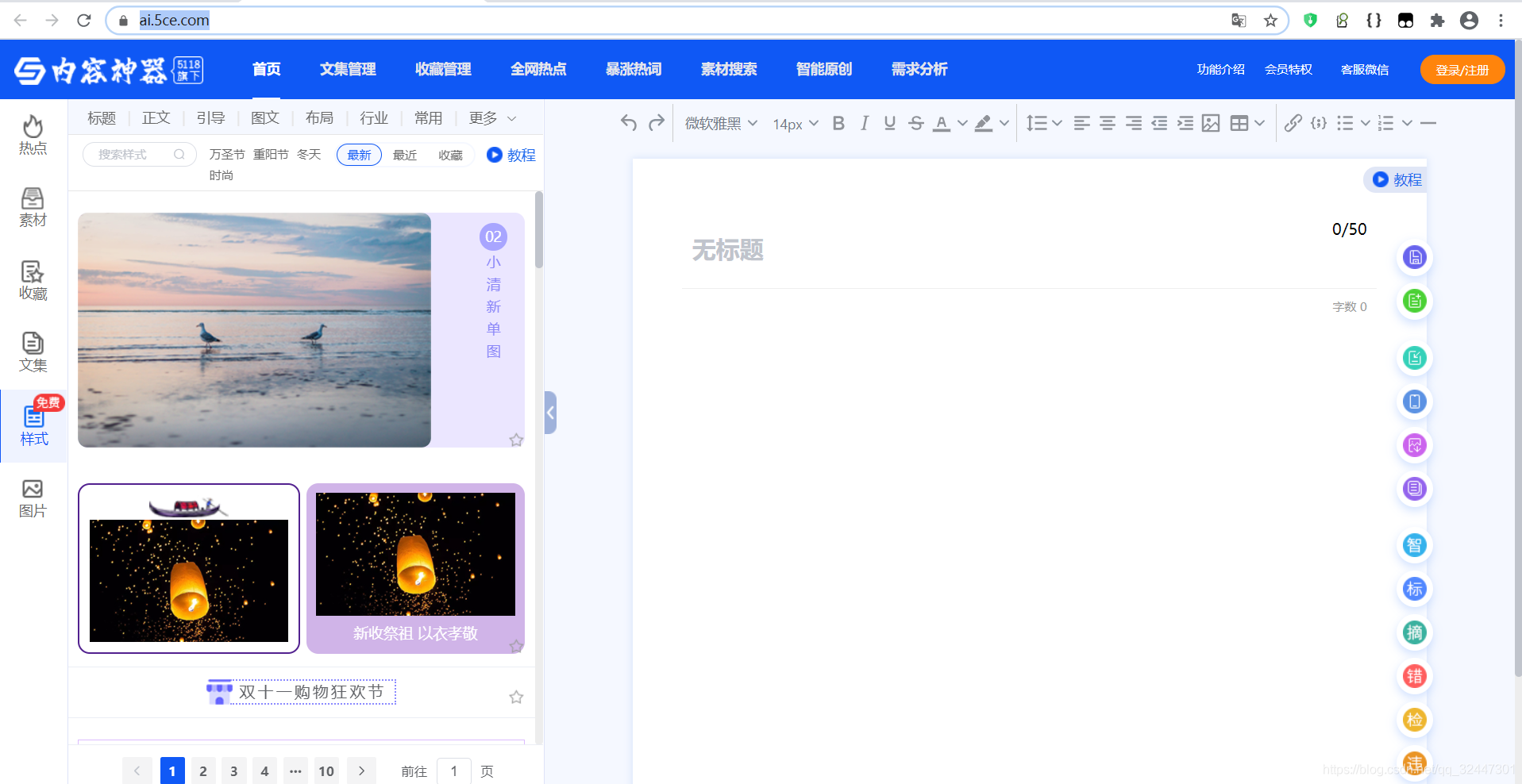Screen dimensions: 1522x784
Task: Favorite the 双十一购物狂欢节 style with star
Action: point(516,697)
